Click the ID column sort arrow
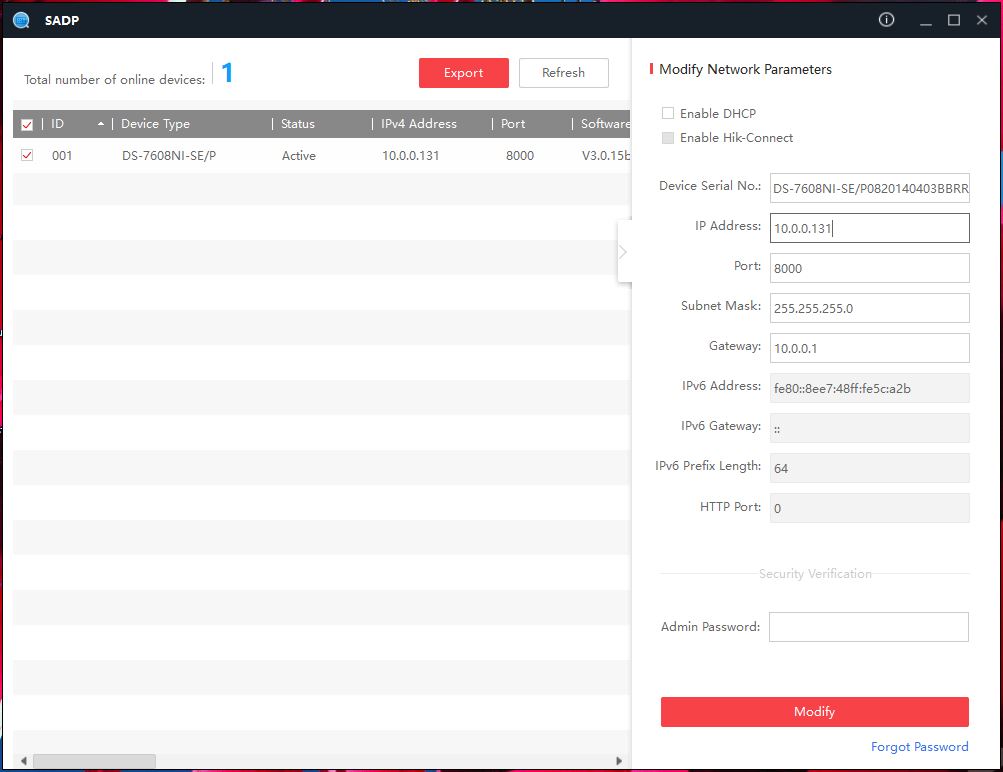This screenshot has width=1003, height=772. click(x=100, y=124)
